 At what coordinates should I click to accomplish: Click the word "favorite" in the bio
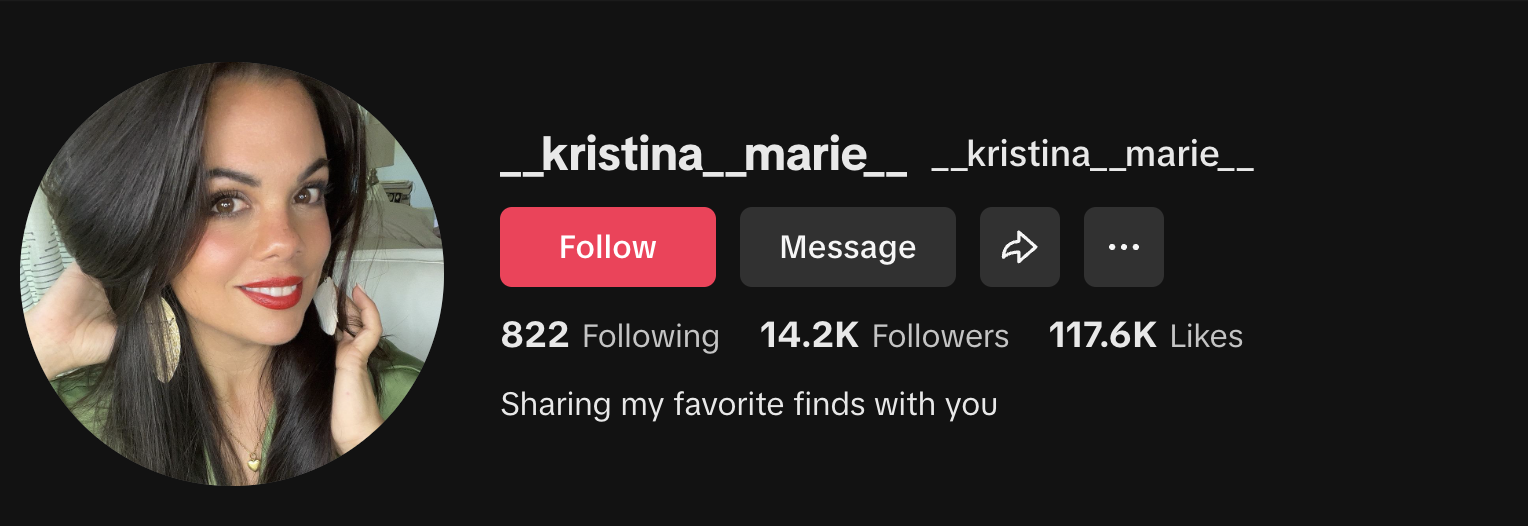pos(729,405)
